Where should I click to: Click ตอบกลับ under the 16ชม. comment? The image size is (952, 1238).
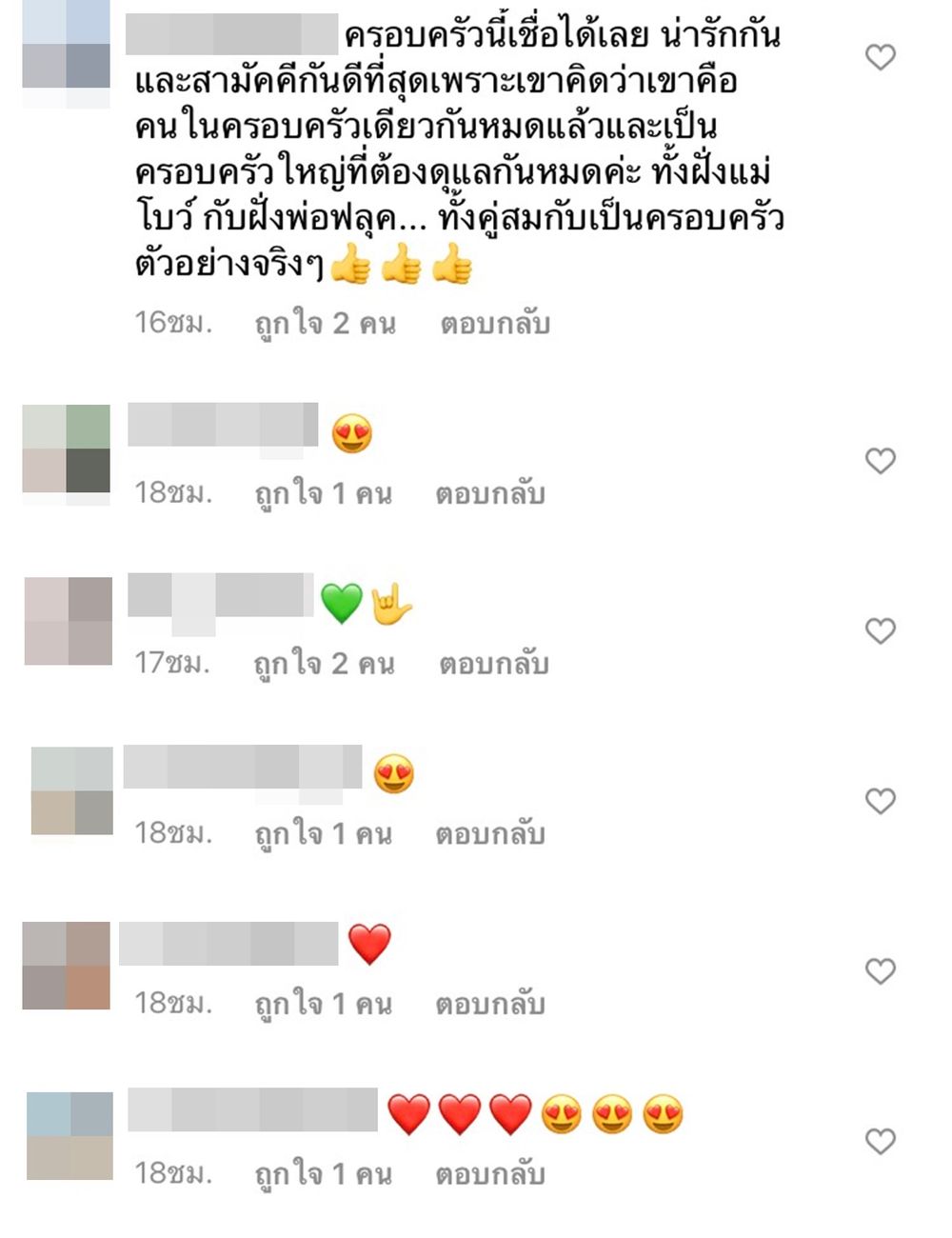(495, 324)
